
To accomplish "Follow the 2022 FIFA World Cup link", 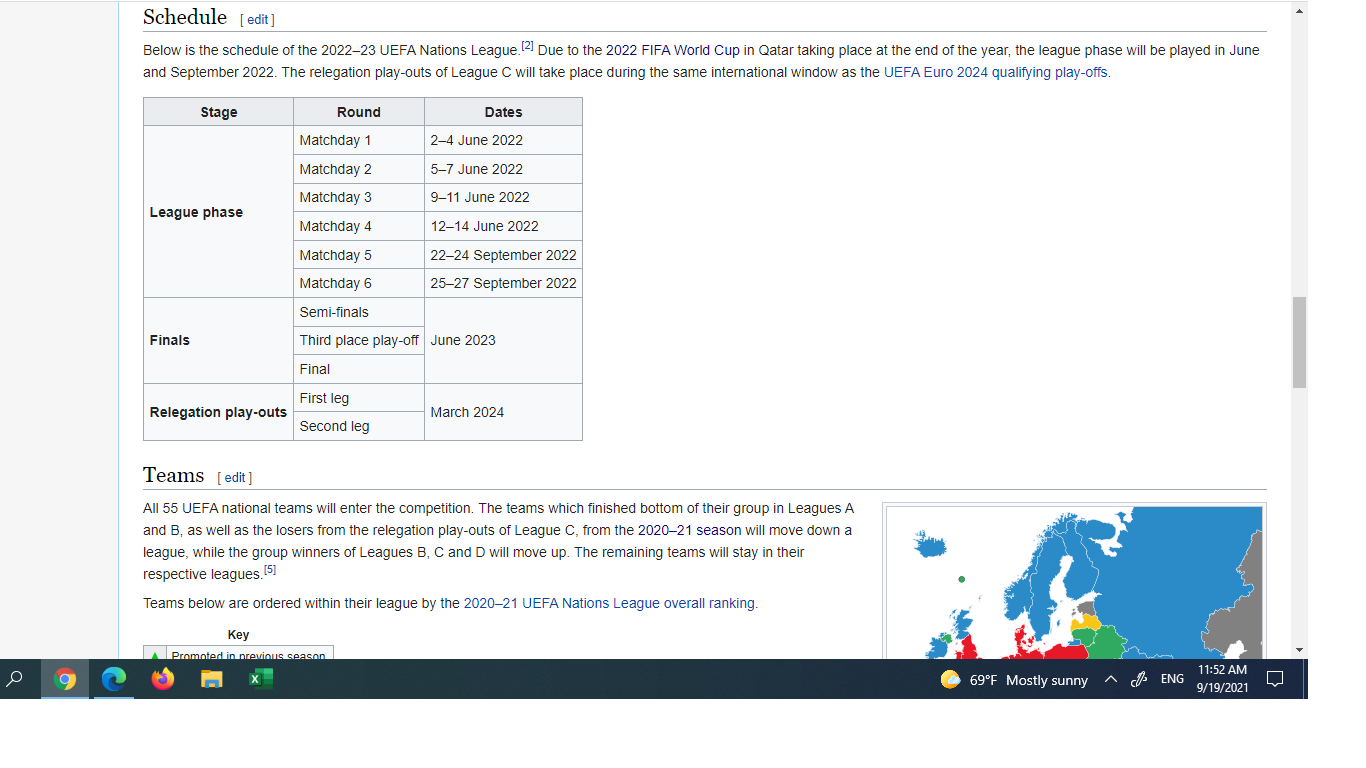I will [673, 50].
